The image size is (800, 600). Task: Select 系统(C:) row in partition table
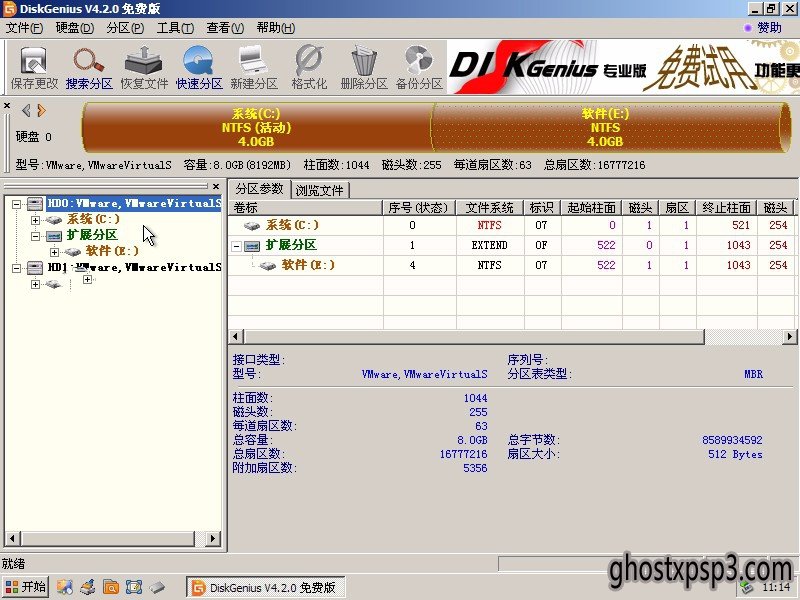tap(511, 226)
